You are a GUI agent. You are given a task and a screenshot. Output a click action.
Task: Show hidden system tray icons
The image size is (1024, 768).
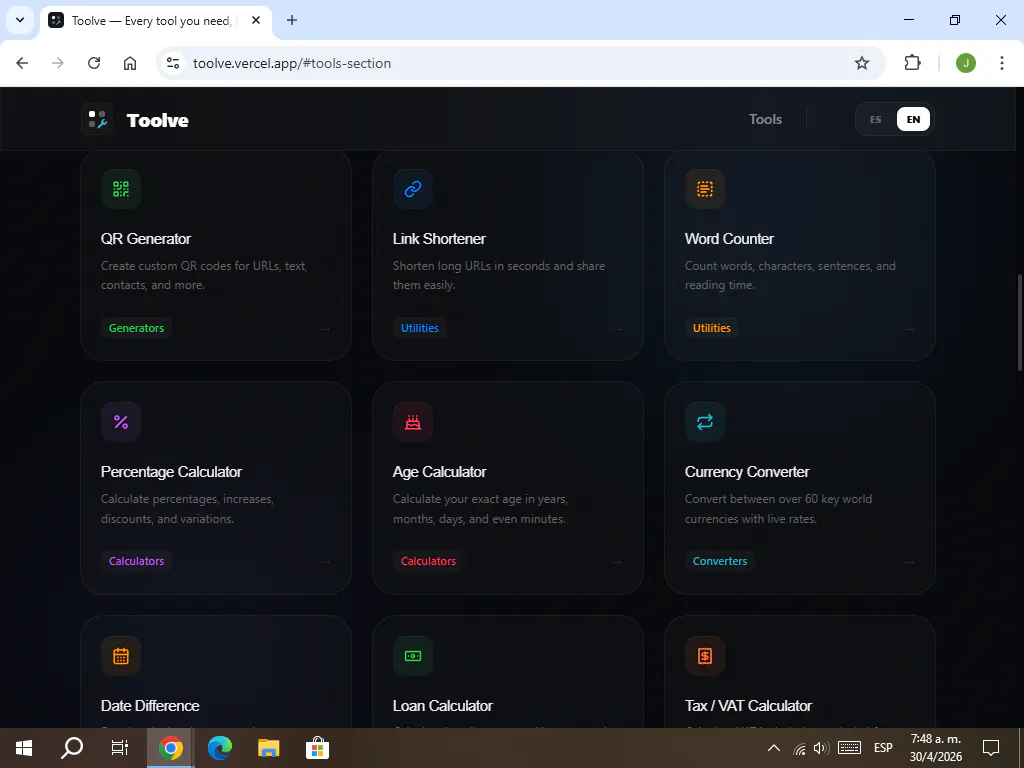tap(774, 748)
